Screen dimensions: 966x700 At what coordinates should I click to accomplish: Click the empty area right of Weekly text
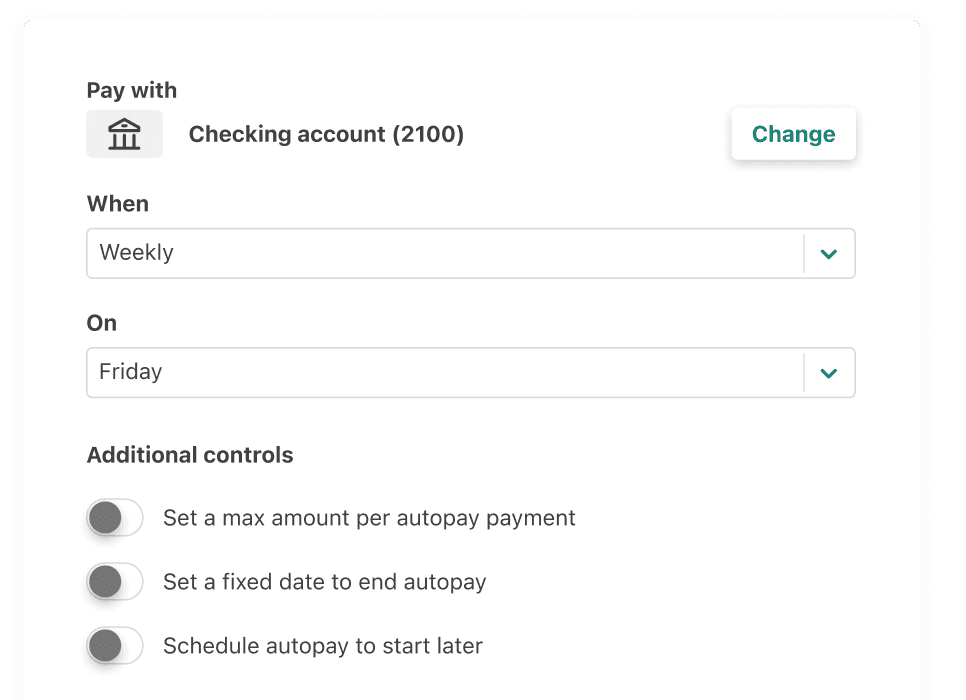[500, 253]
